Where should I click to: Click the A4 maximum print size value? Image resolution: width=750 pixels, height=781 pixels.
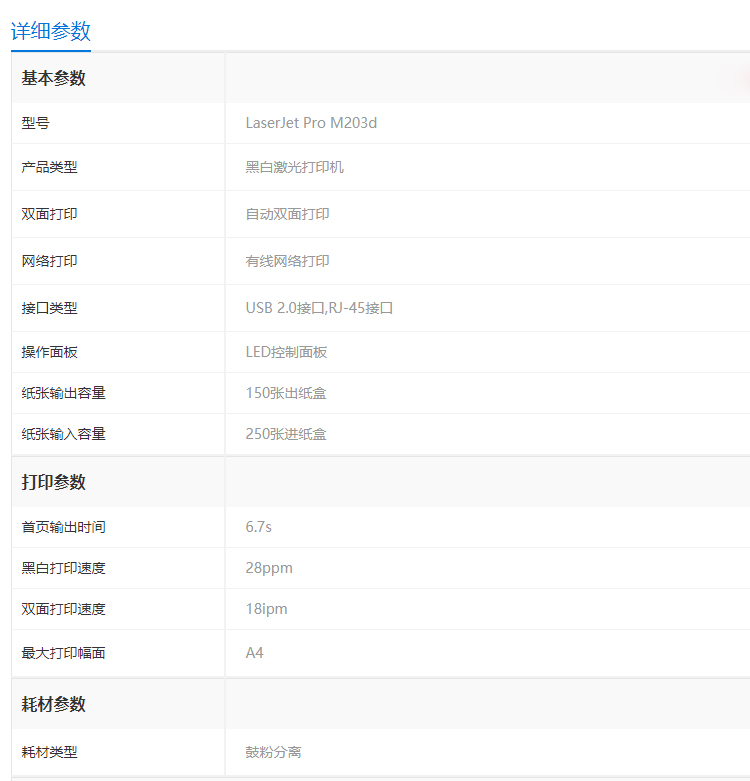(x=254, y=653)
